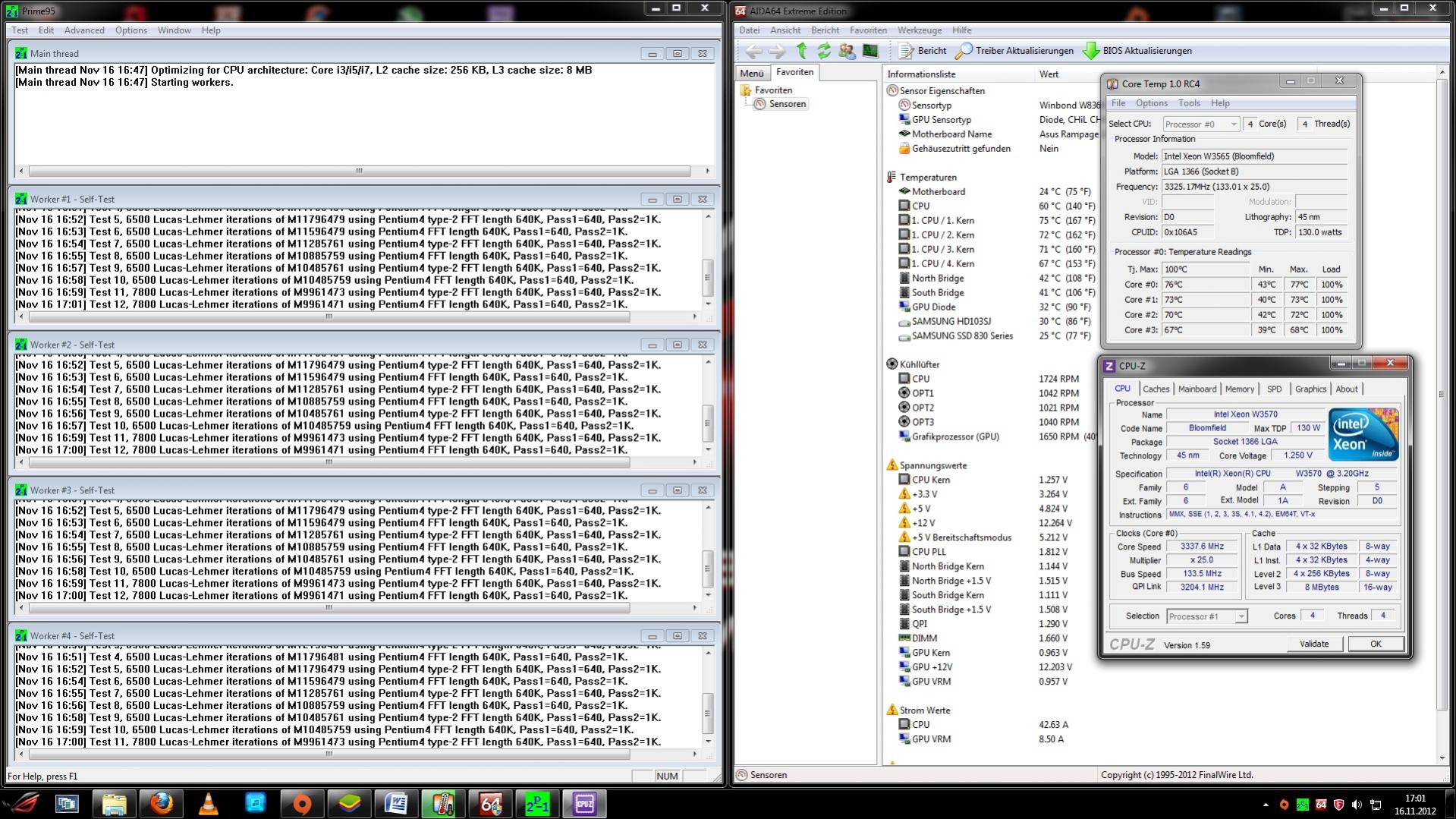
Task: Open the ROG start button
Action: [x=21, y=803]
